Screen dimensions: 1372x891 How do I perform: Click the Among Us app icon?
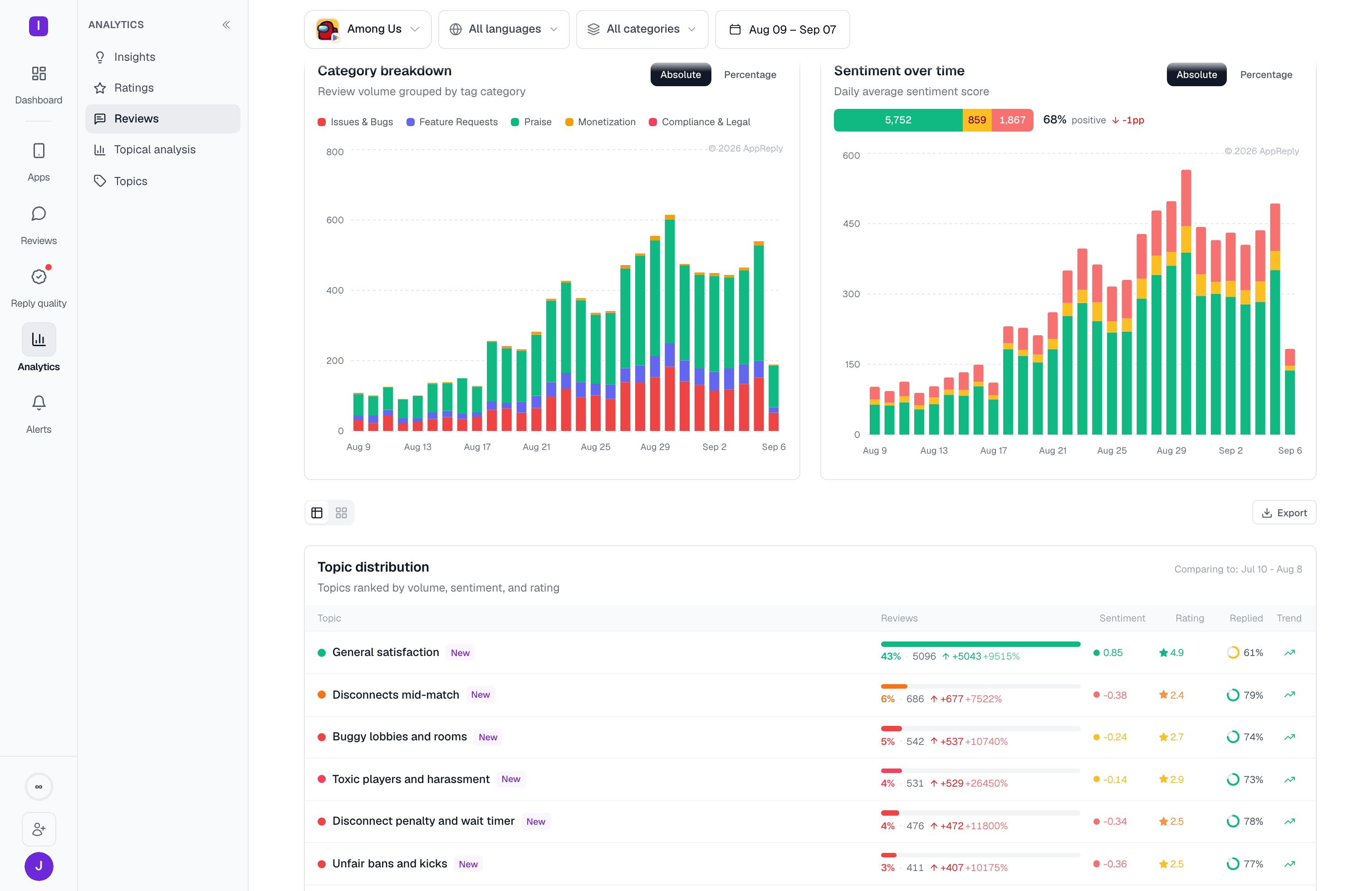point(328,29)
